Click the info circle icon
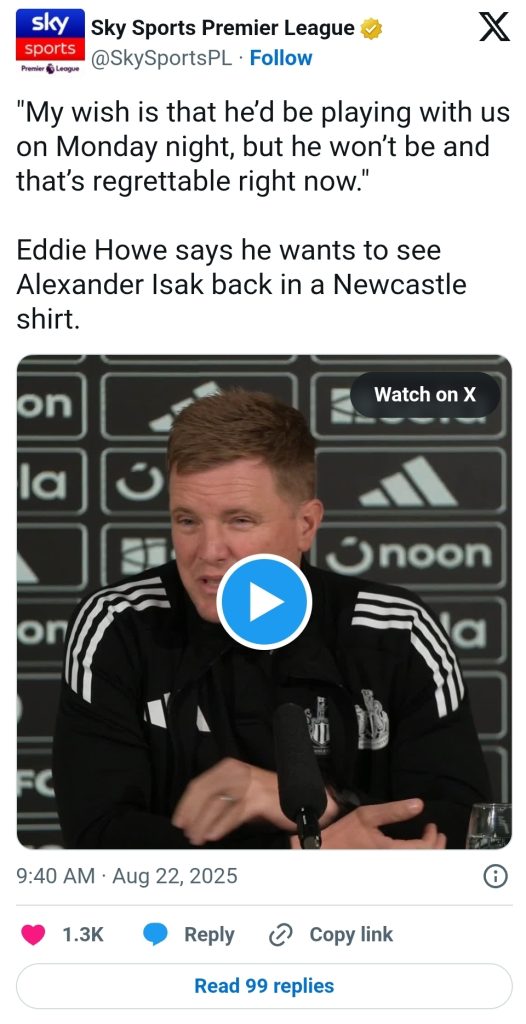The image size is (526, 1024). pos(495,876)
